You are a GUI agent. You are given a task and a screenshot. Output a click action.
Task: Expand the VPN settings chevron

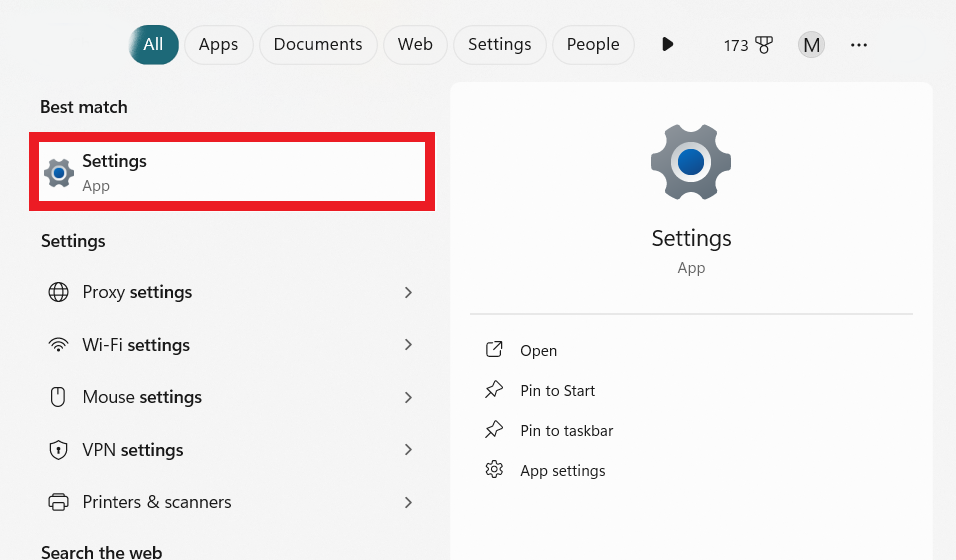pyautogui.click(x=408, y=450)
